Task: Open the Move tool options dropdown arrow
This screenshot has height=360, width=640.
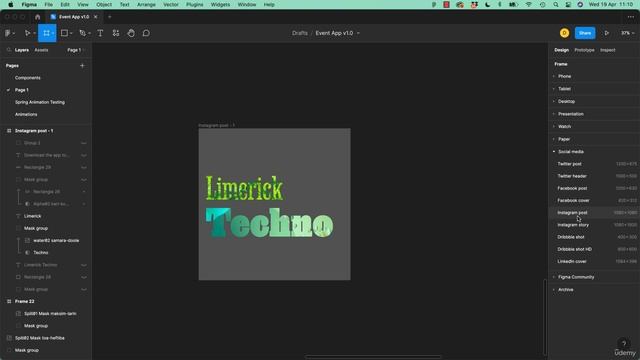Action: tap(34, 33)
